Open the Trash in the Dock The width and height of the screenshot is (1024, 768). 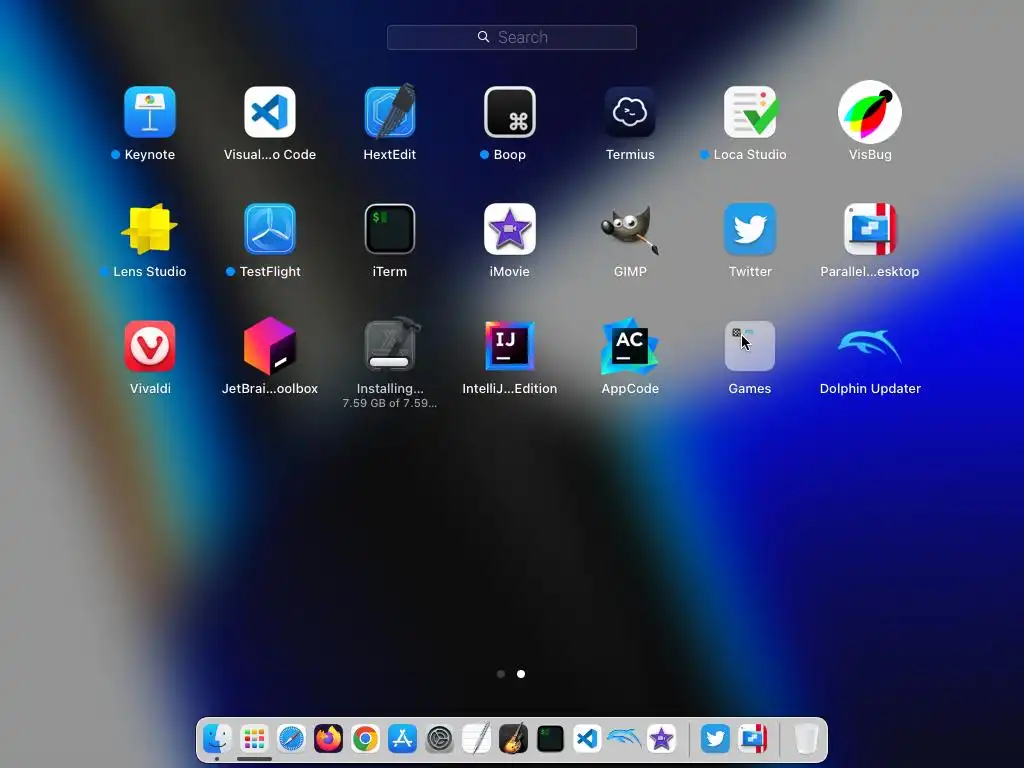806,739
